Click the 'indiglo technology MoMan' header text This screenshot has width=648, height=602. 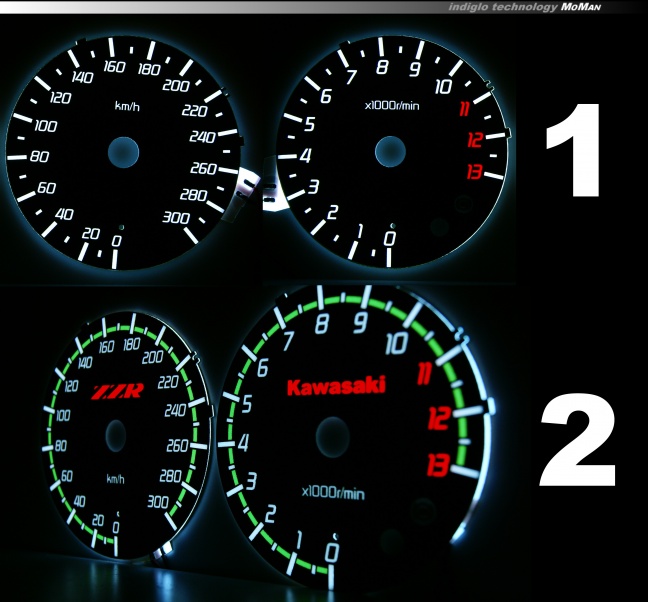coord(525,7)
